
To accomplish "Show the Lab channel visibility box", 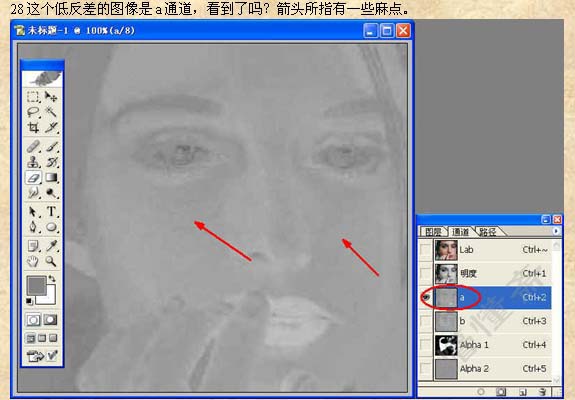I will click(x=425, y=250).
